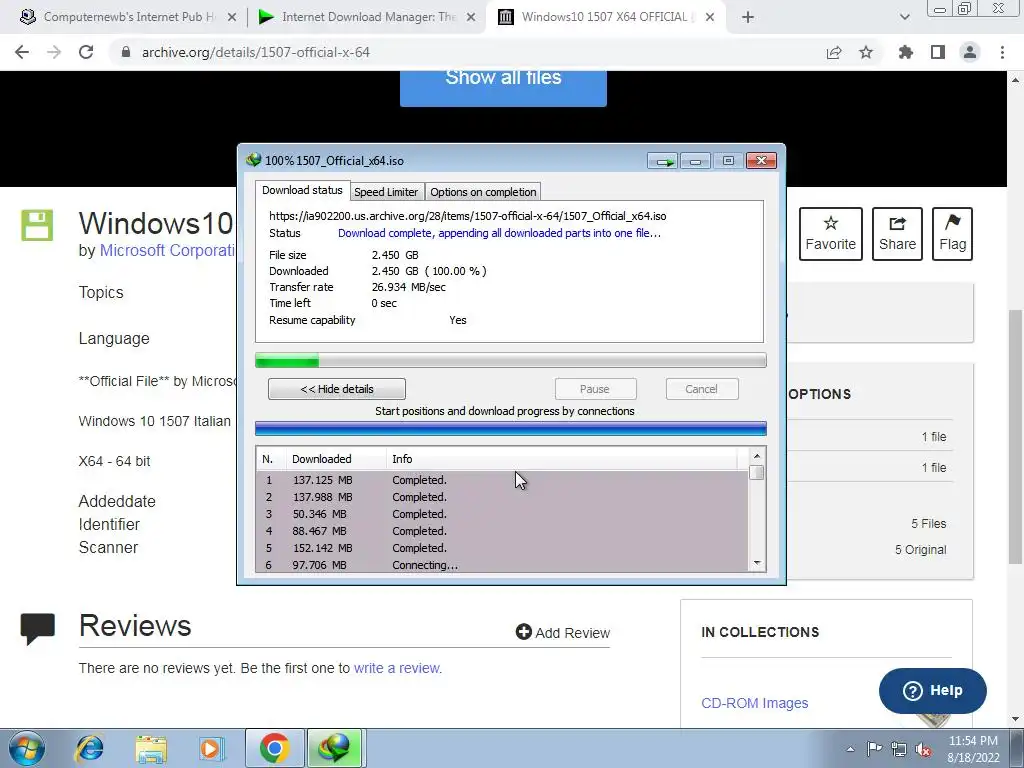Click the Info column header
Image resolution: width=1024 pixels, height=768 pixels.
pos(562,459)
